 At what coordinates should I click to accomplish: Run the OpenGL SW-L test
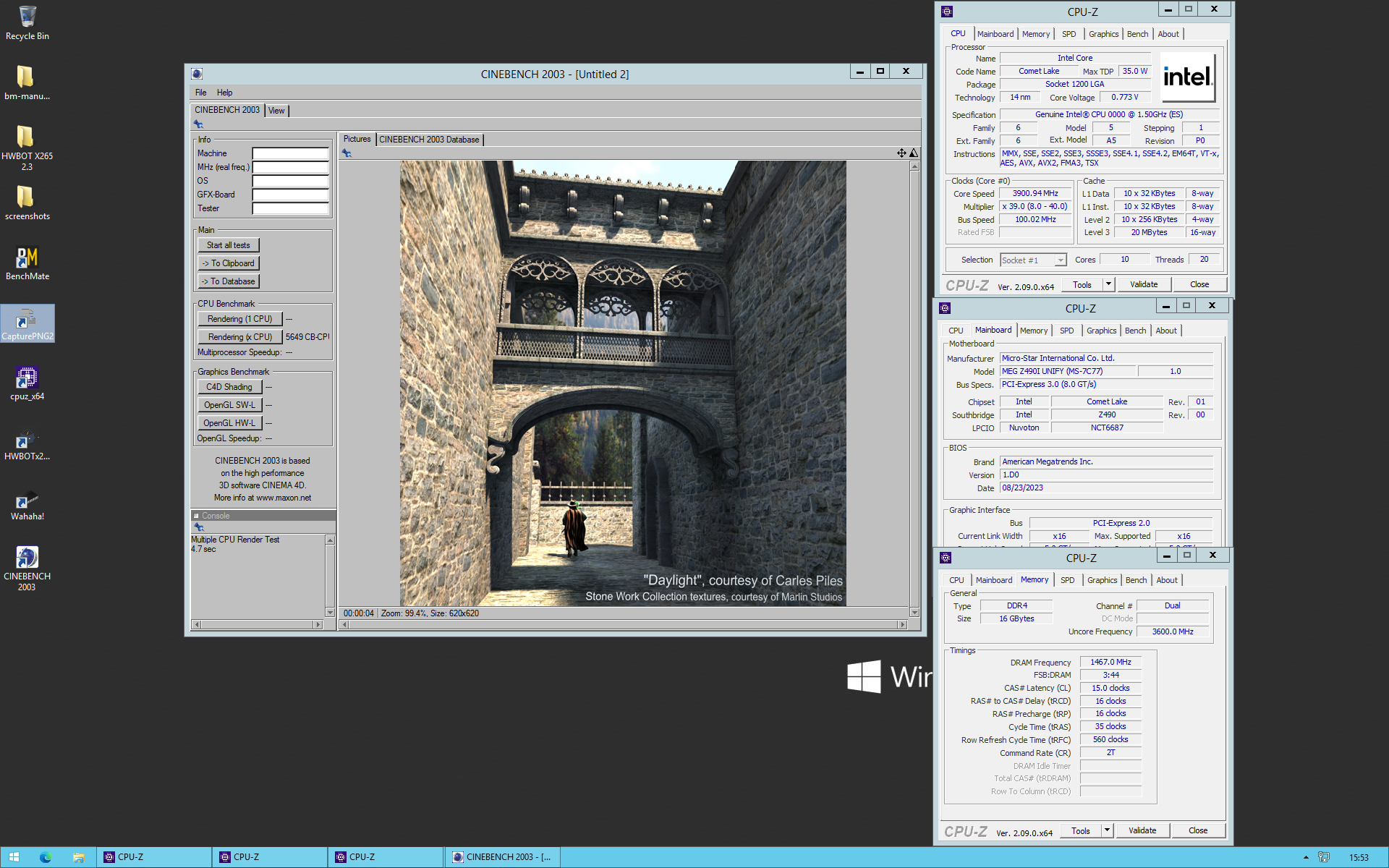[x=229, y=405]
